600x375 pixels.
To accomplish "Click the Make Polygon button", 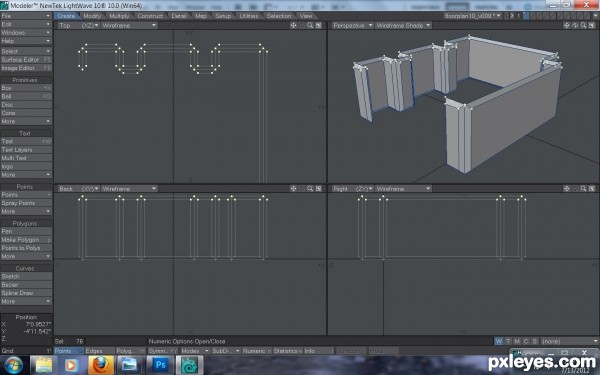I will (26, 240).
